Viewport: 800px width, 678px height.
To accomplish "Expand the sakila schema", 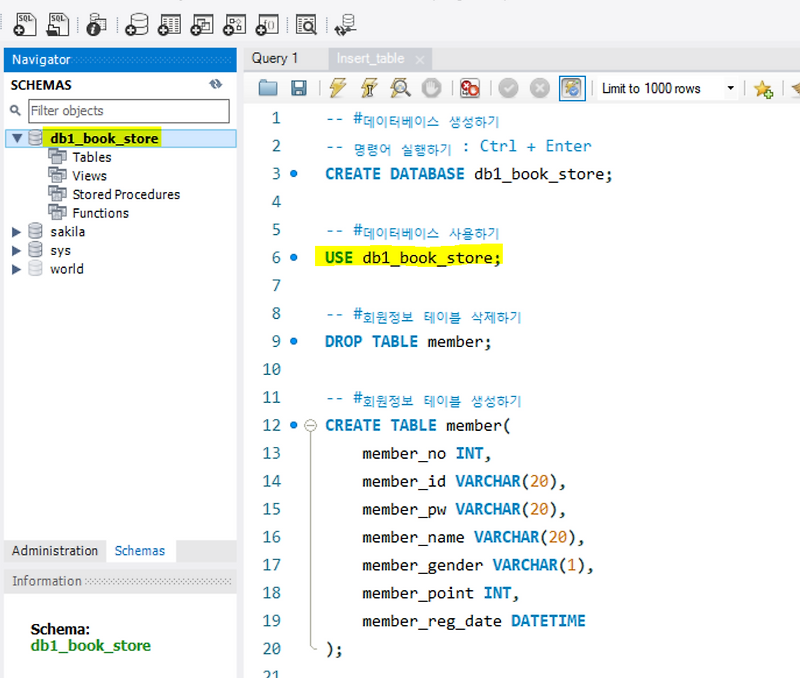I will click(x=14, y=231).
